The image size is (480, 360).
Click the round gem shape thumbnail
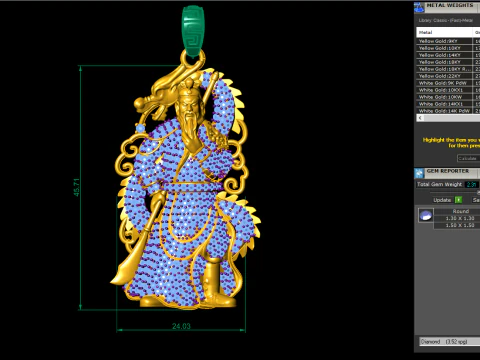point(426,215)
